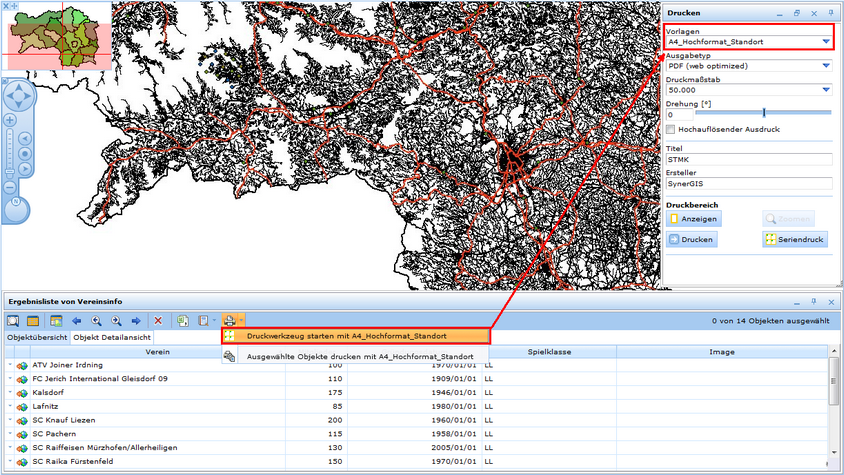Click the Drehung rotation slider
Screen dimensions: 844x475
point(763,113)
